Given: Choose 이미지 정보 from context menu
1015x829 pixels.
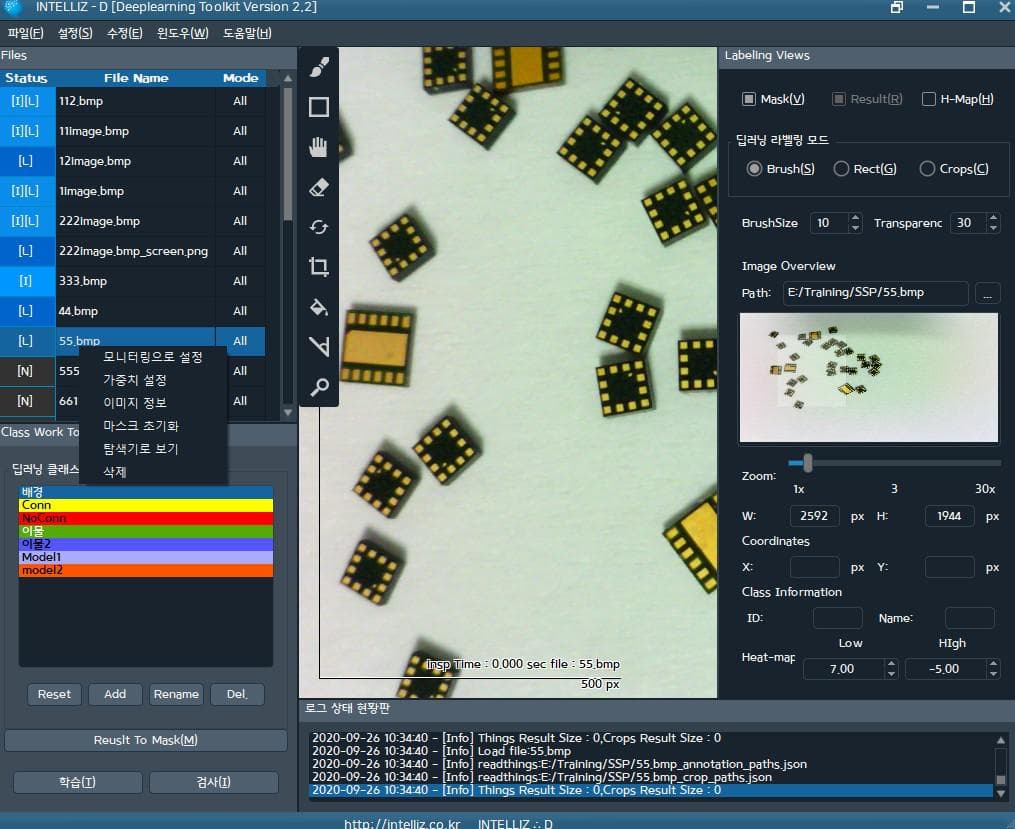Looking at the screenshot, I should pyautogui.click(x=153, y=403).
